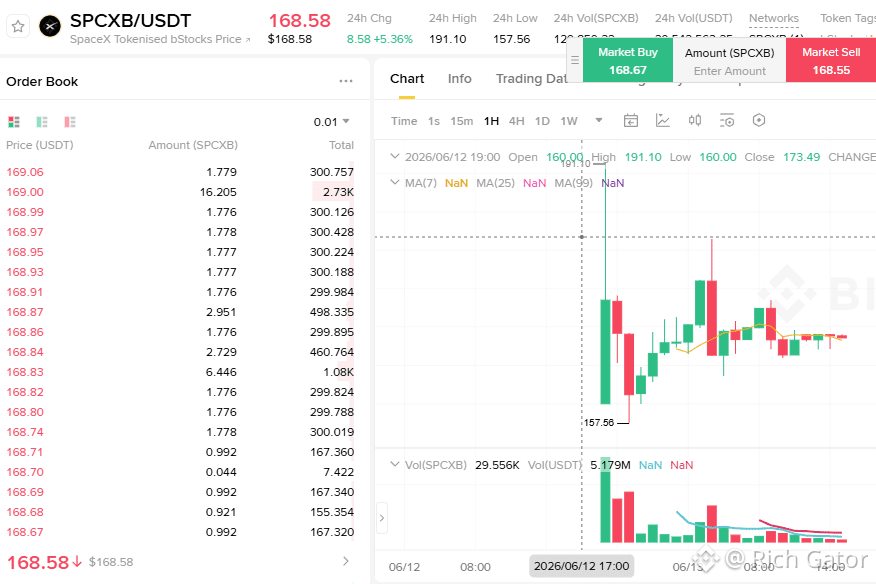Change the candlestick chart type icon
Screen dimensions: 876x584
coord(694,120)
